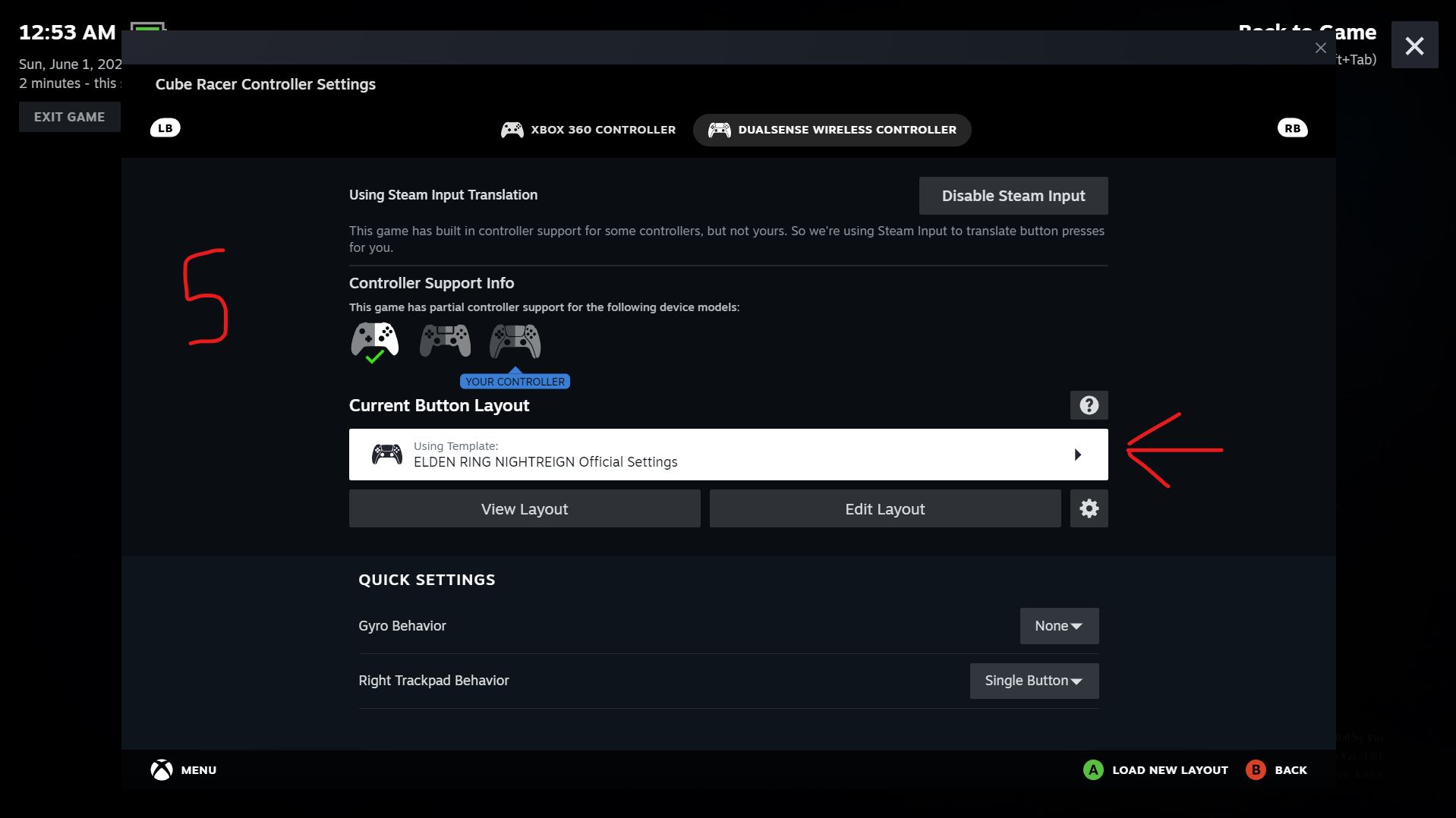The width and height of the screenshot is (1456, 818).
Task: Open the Gyro Behavior dropdown
Action: tap(1059, 626)
